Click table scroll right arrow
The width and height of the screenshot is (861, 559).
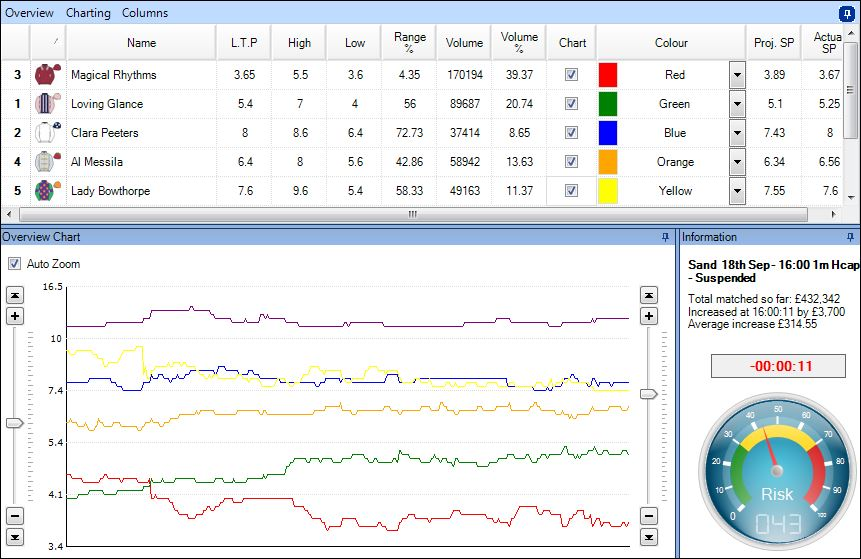(834, 214)
